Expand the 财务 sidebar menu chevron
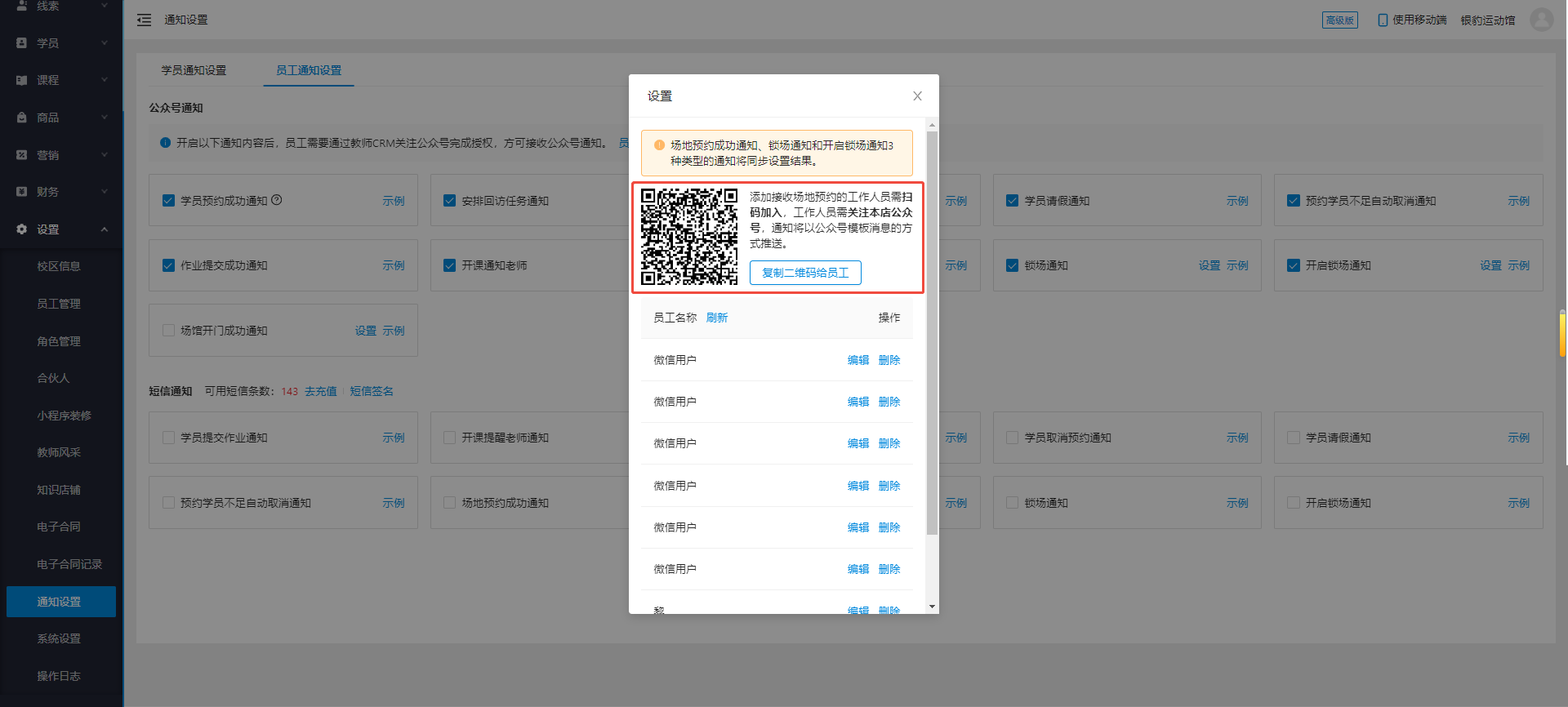Image resolution: width=1568 pixels, height=707 pixels. pyautogui.click(x=105, y=192)
